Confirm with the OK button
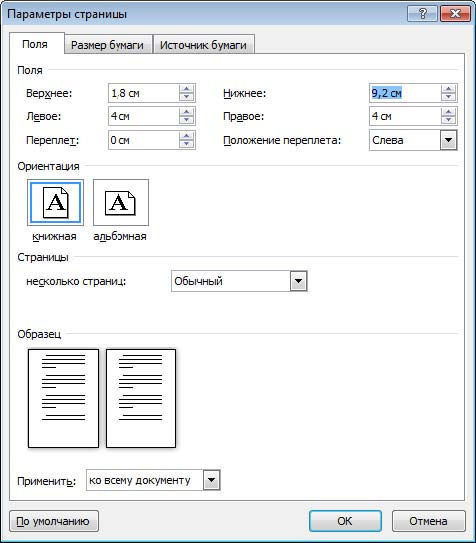 345,521
